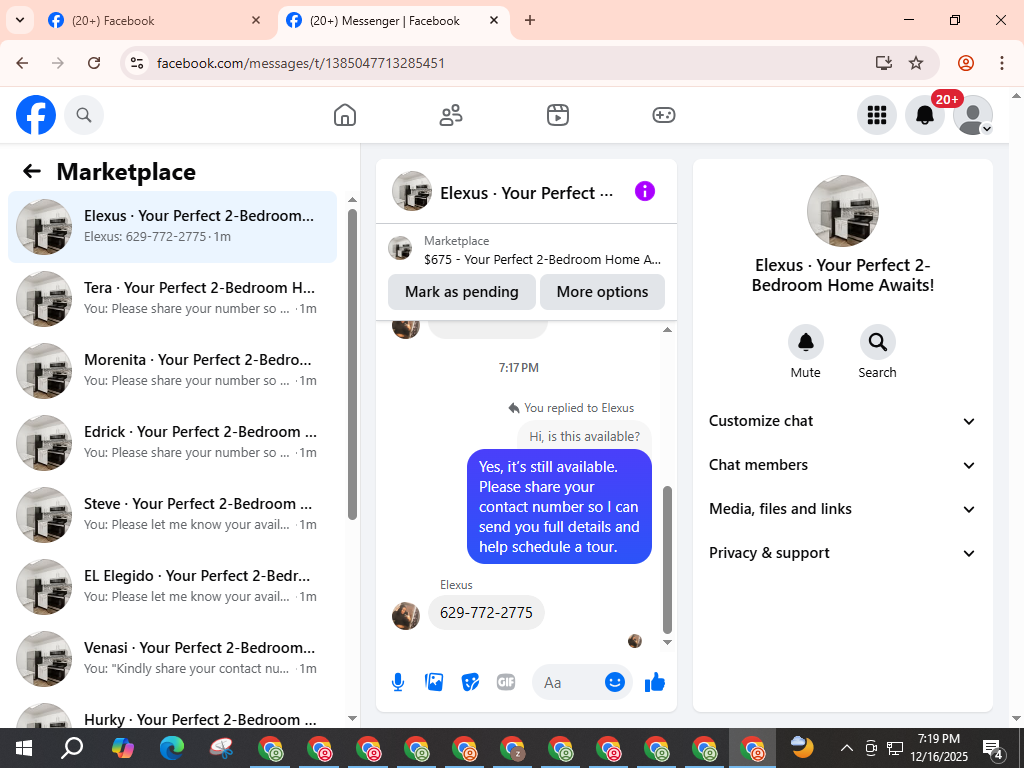Click the Mark as pending button
The height and width of the screenshot is (768, 1024).
pyautogui.click(x=462, y=292)
